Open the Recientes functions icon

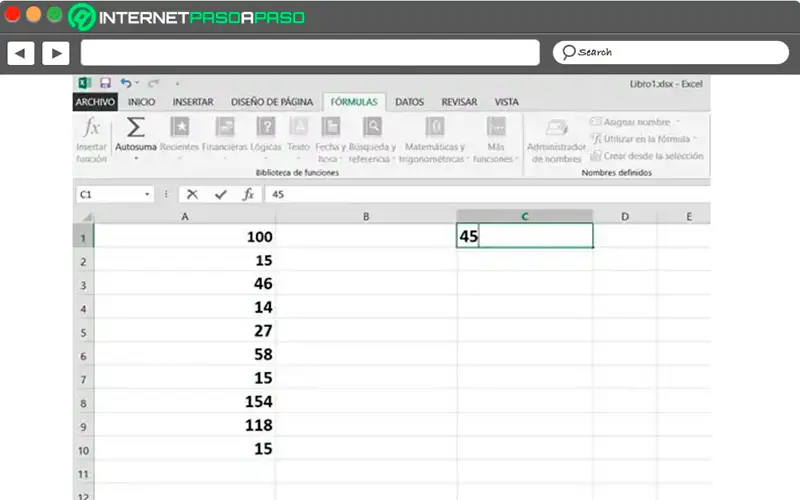[180, 127]
